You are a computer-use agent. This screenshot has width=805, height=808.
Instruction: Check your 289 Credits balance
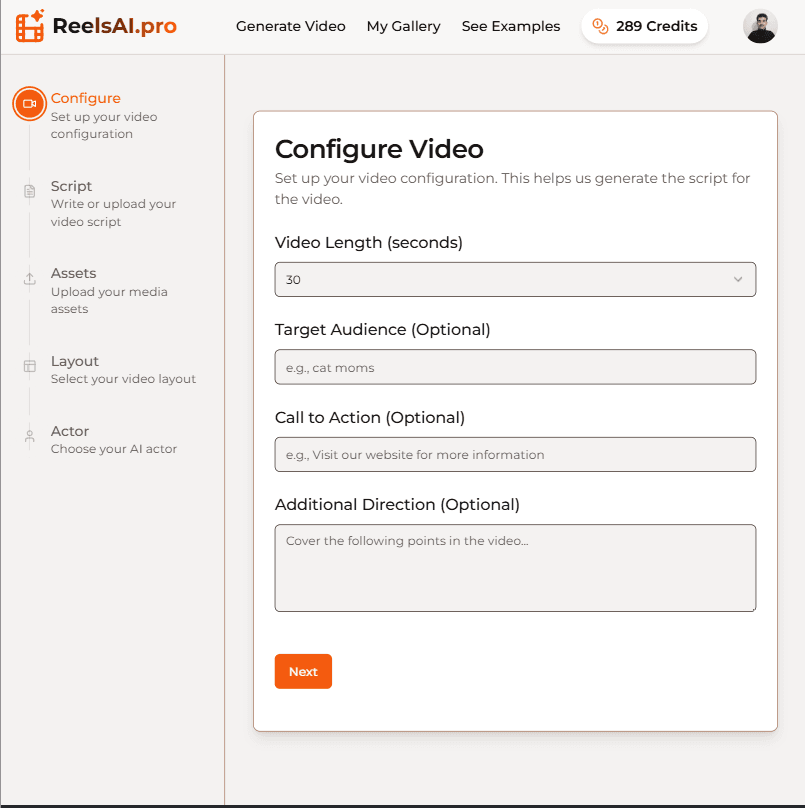[x=654, y=26]
